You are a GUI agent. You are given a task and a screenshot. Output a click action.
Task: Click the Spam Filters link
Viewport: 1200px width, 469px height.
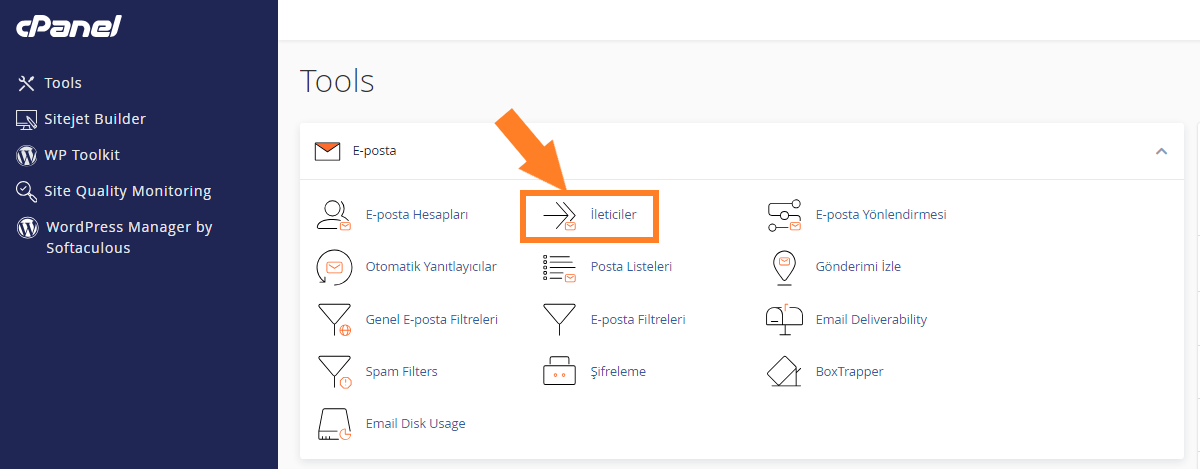pos(402,372)
